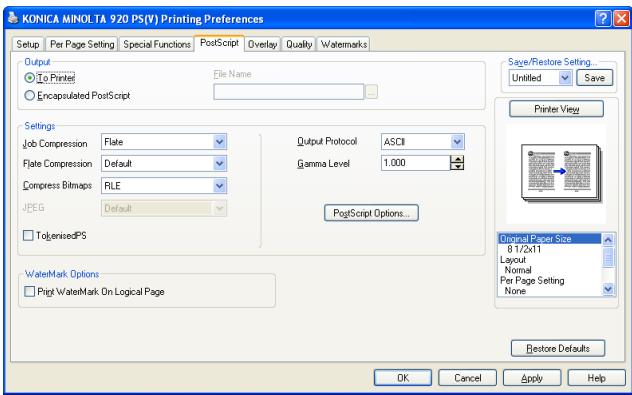Click the title bar help question mark
The width and height of the screenshot is (632, 395).
[x=603, y=19]
